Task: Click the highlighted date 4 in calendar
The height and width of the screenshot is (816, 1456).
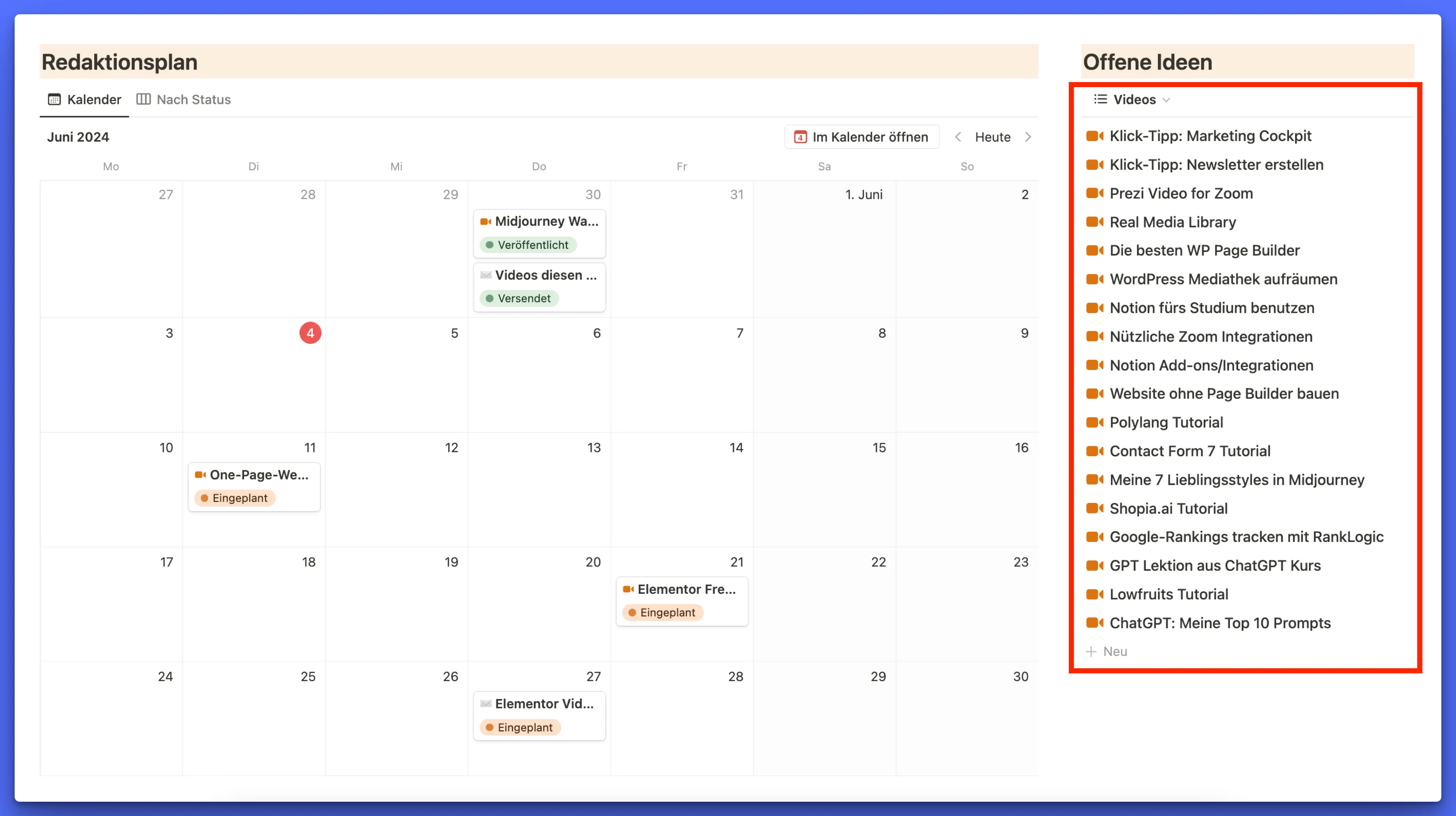Action: (x=310, y=333)
